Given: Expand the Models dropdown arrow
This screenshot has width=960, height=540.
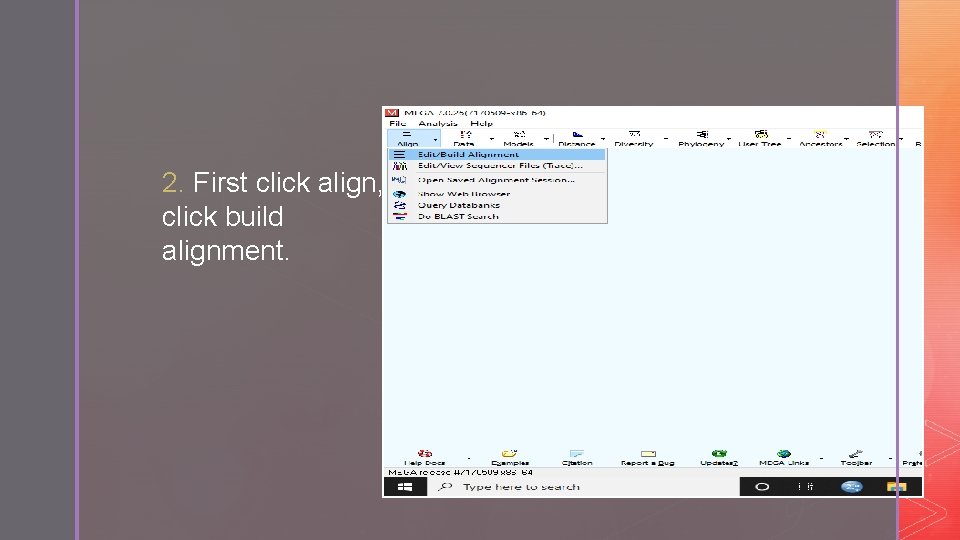Looking at the screenshot, I should (x=546, y=139).
